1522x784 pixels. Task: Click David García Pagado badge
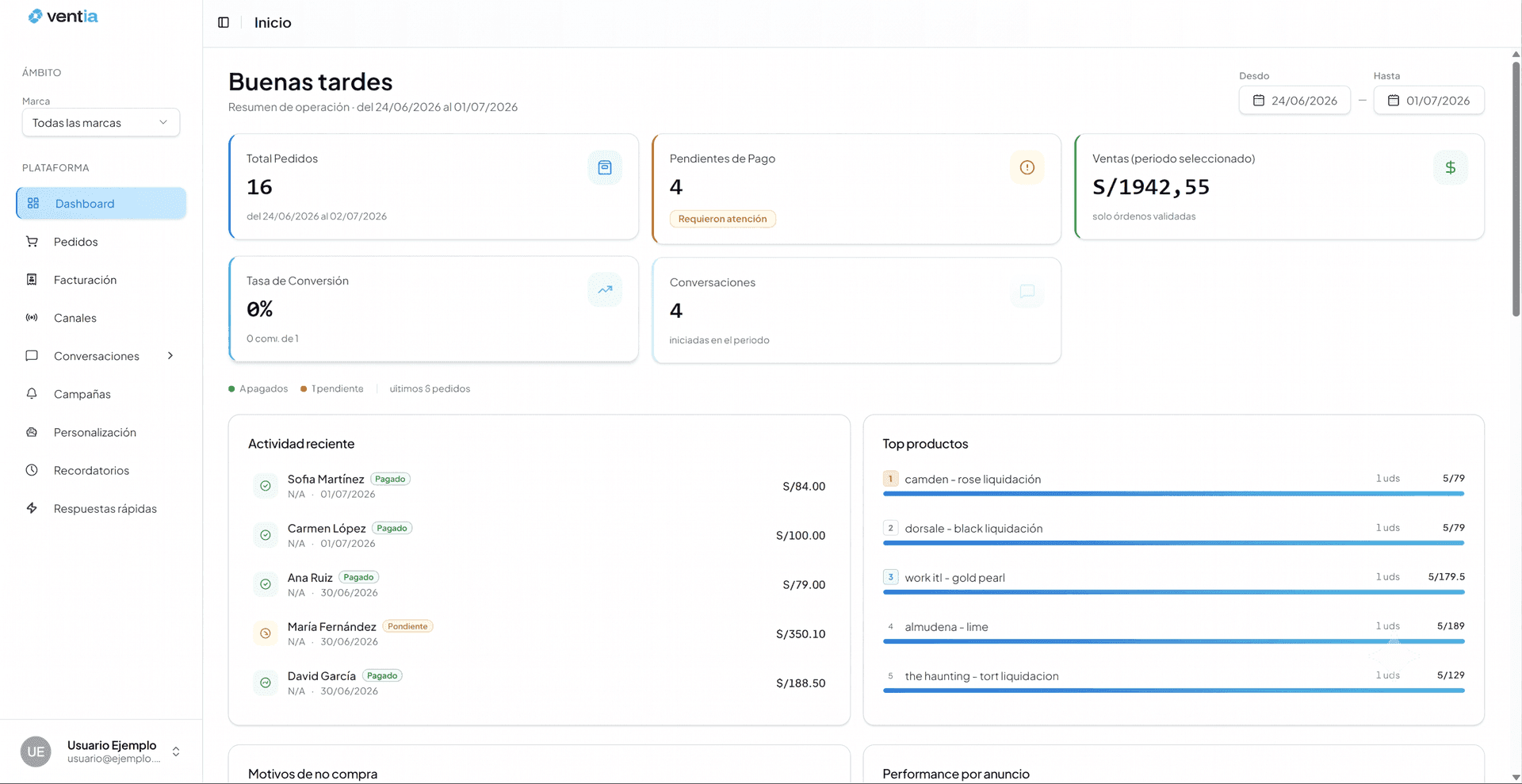pos(382,675)
